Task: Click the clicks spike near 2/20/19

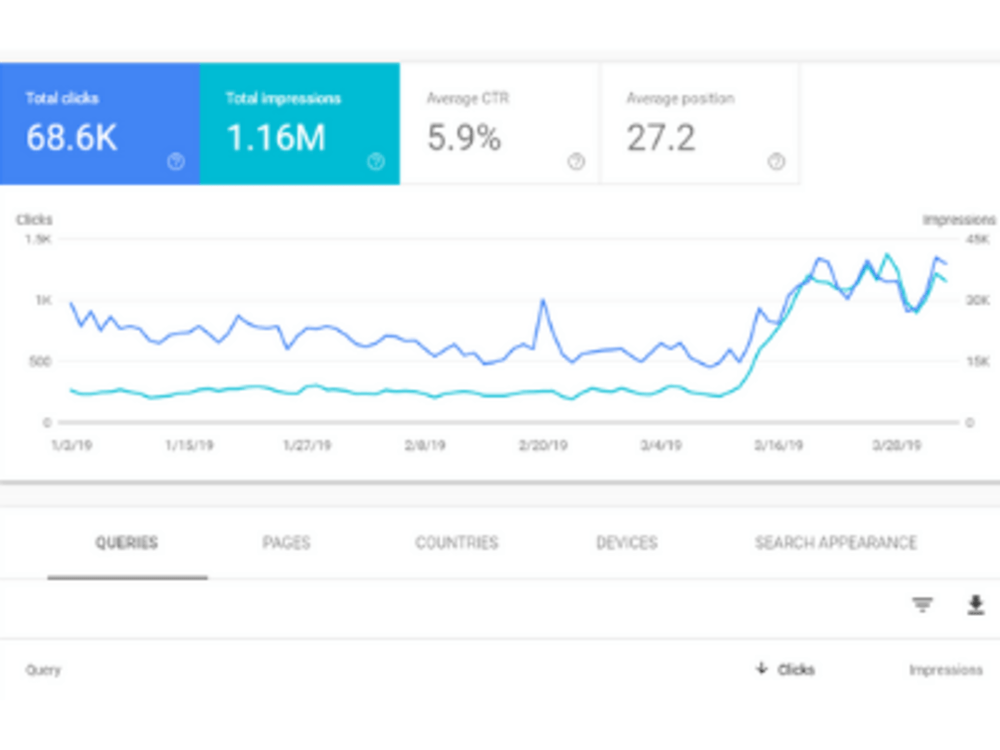Action: [x=543, y=300]
